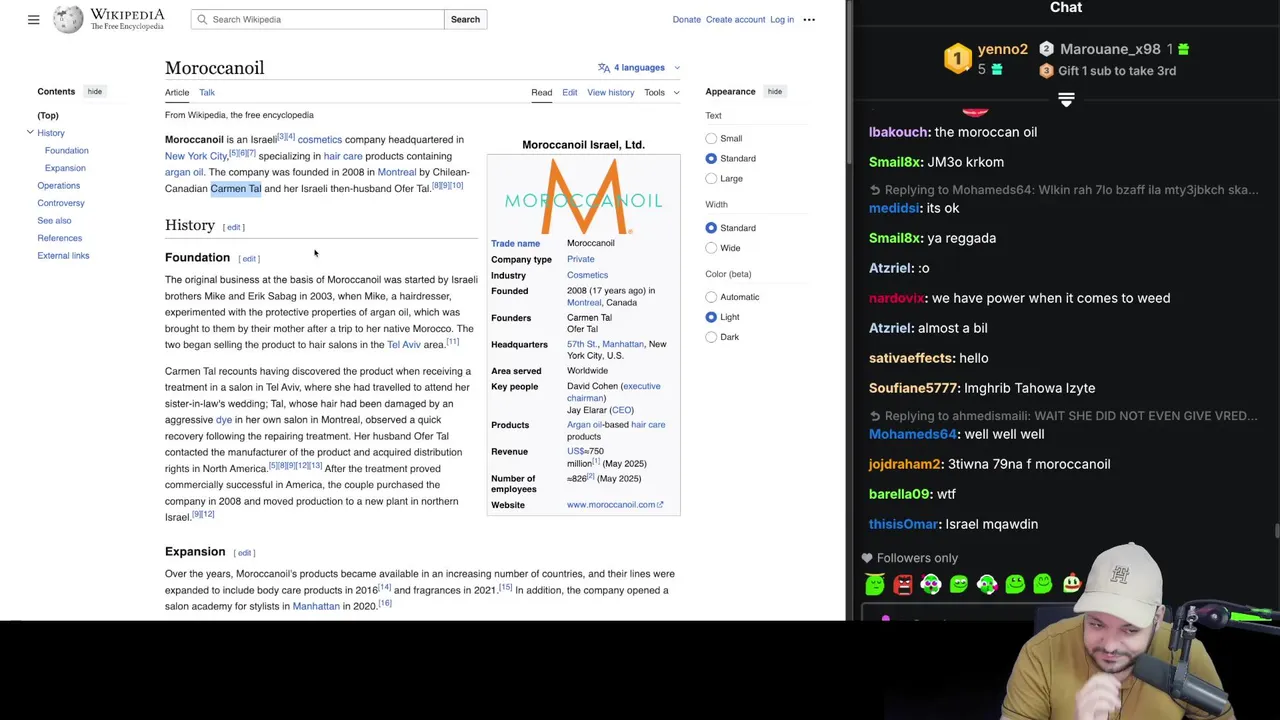Image resolution: width=1280 pixels, height=720 pixels.
Task: Click the teal gift icon under yenno2
Action: click(x=996, y=70)
